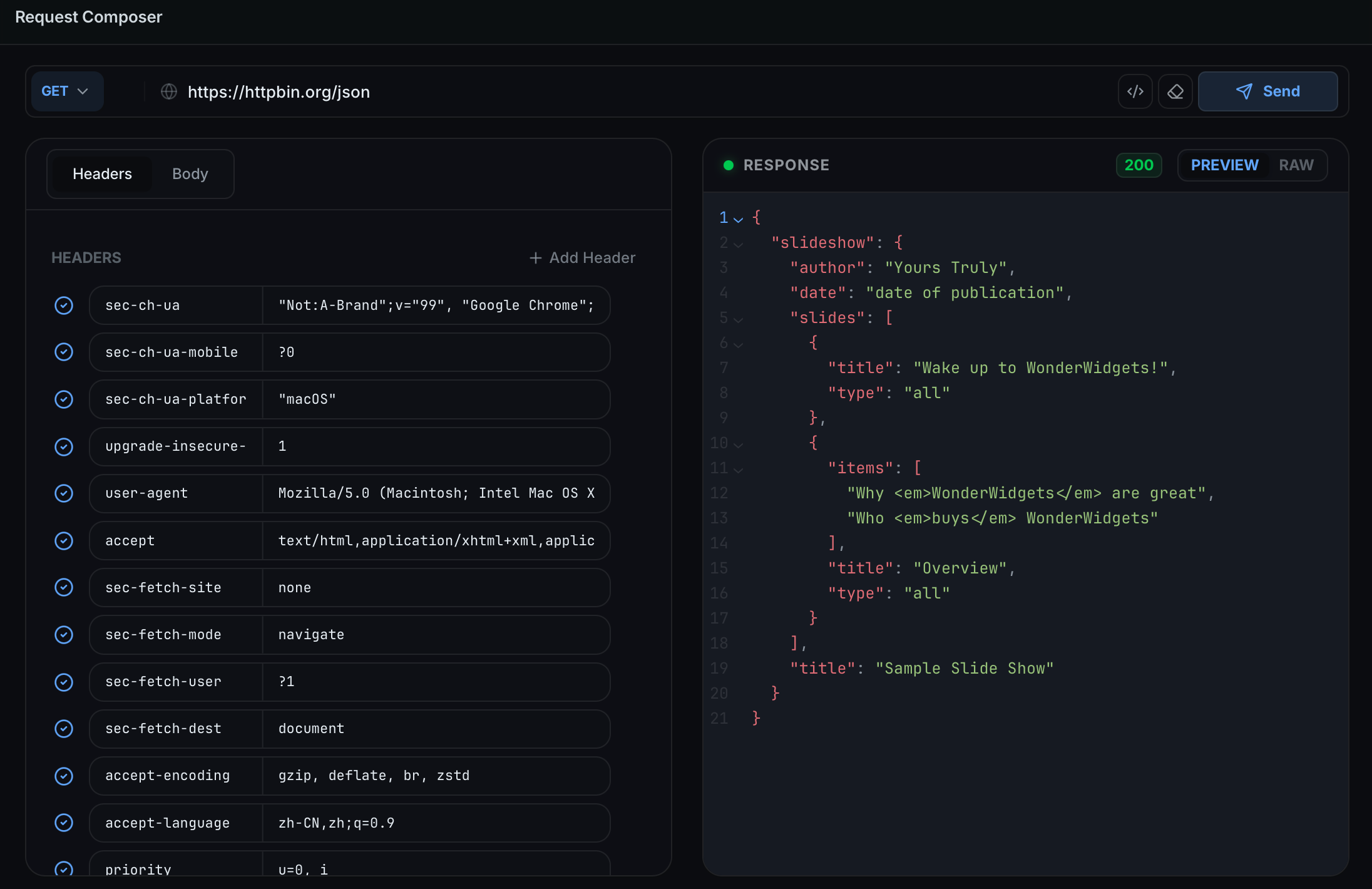
Task: Click the </> code export icon
Action: (1135, 91)
